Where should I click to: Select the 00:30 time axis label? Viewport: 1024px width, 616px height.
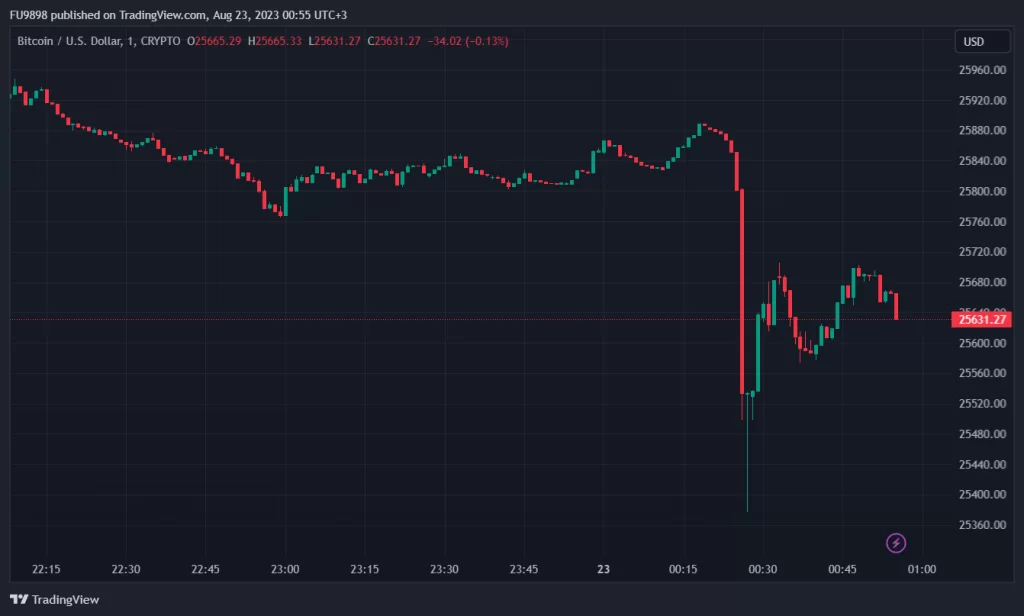[x=763, y=569]
